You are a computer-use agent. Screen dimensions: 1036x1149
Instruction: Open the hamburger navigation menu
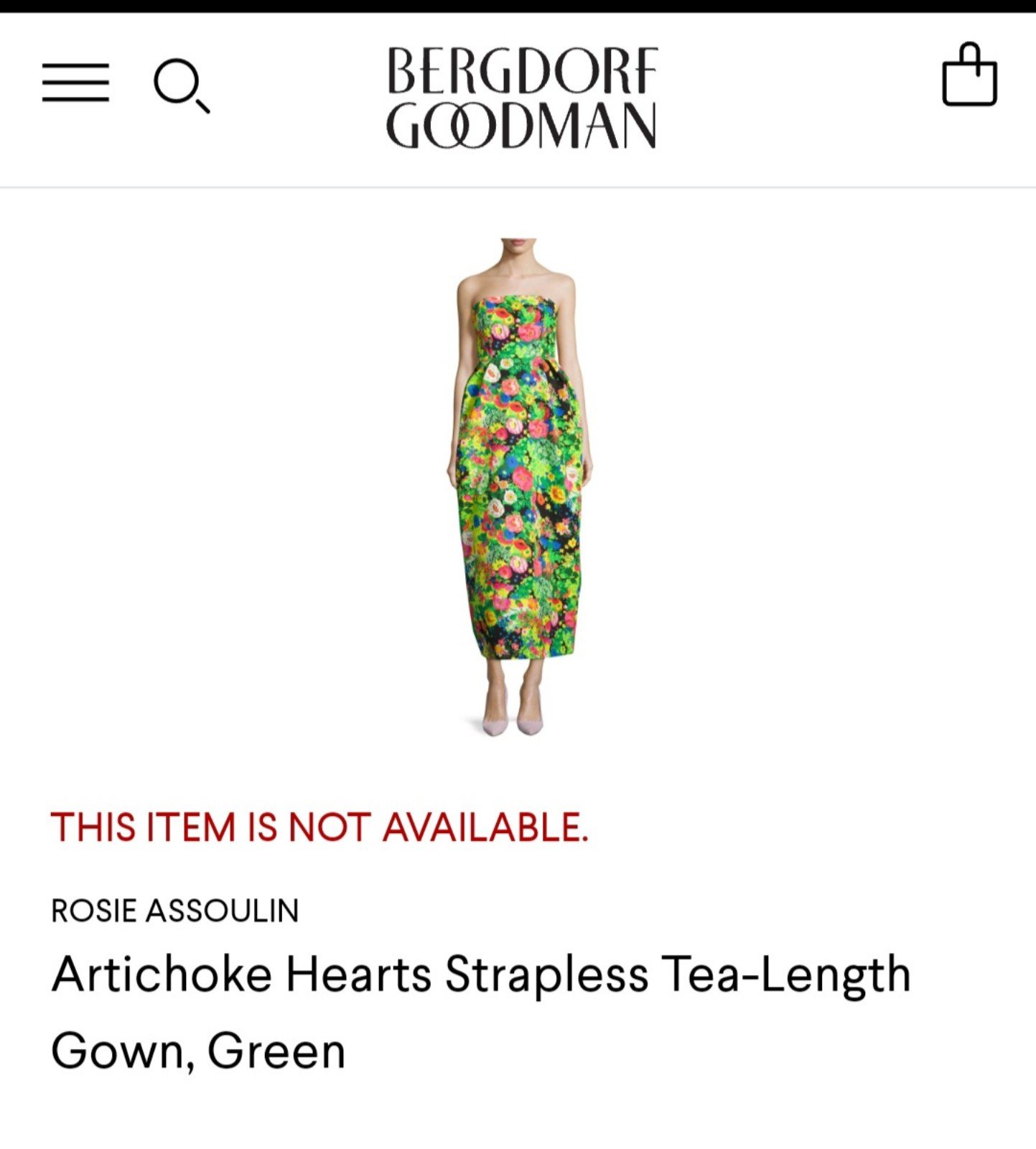point(75,83)
